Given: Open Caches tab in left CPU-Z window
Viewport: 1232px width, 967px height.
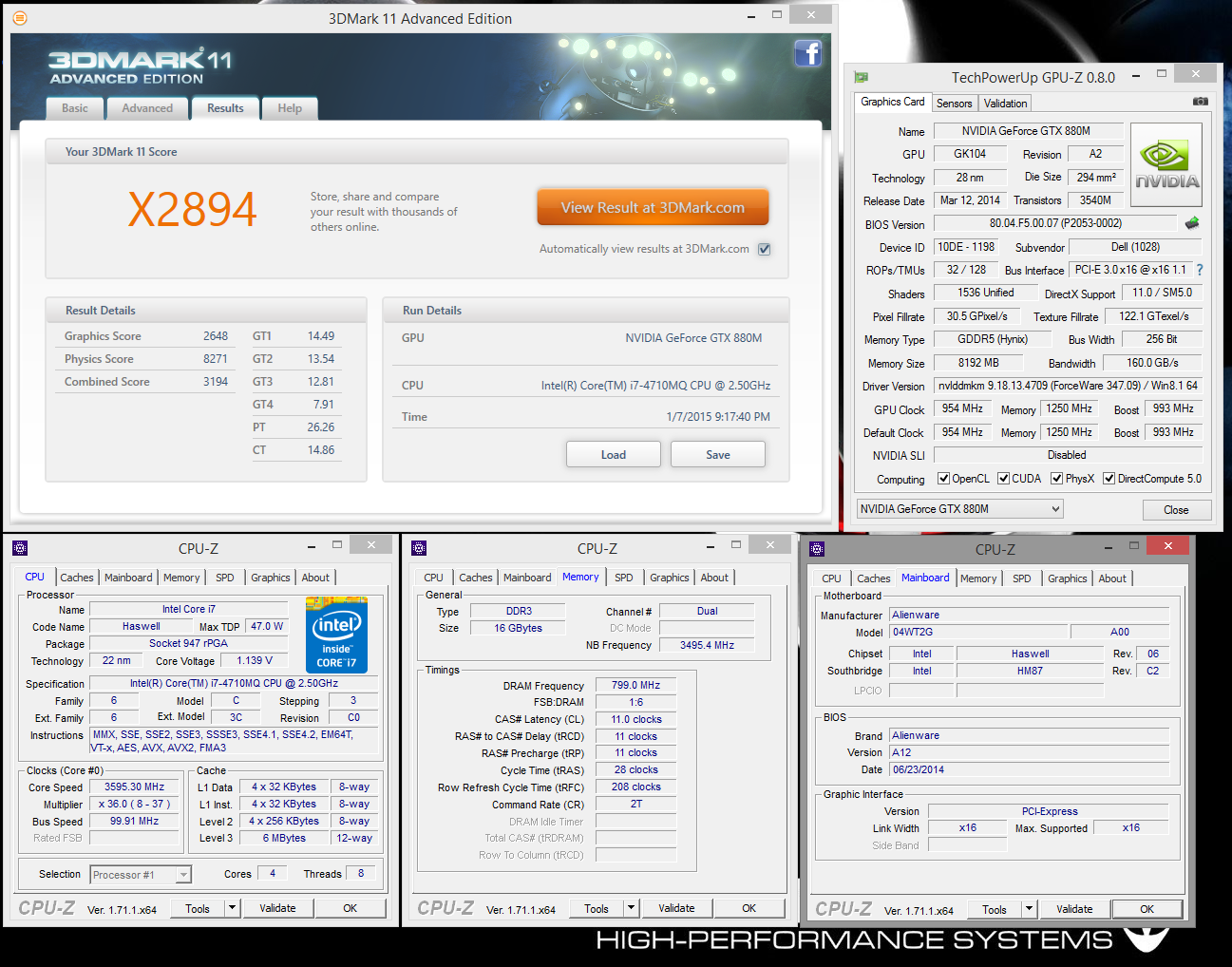Looking at the screenshot, I should (x=77, y=578).
